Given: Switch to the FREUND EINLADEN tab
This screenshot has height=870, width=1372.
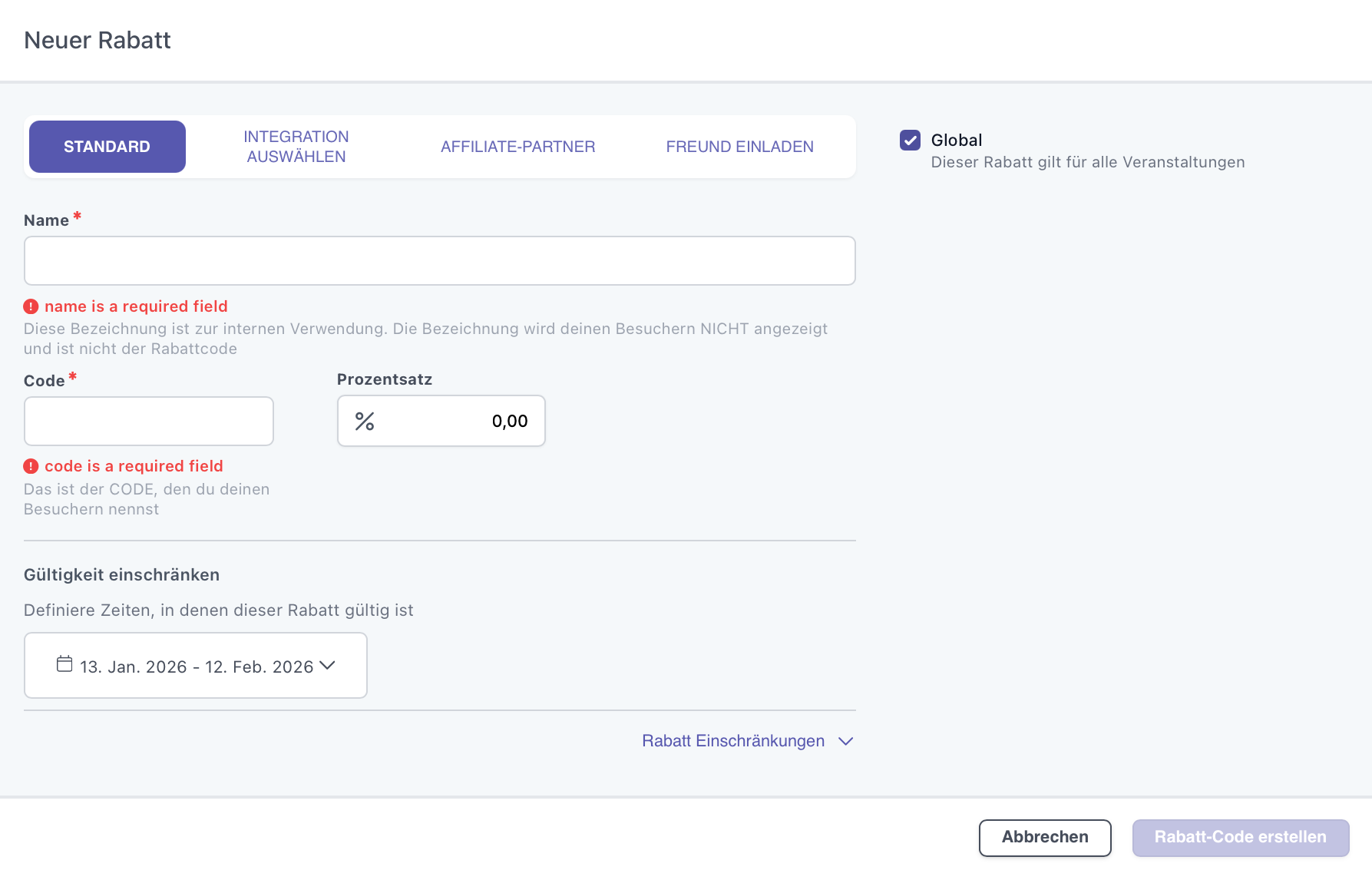Looking at the screenshot, I should [739, 147].
